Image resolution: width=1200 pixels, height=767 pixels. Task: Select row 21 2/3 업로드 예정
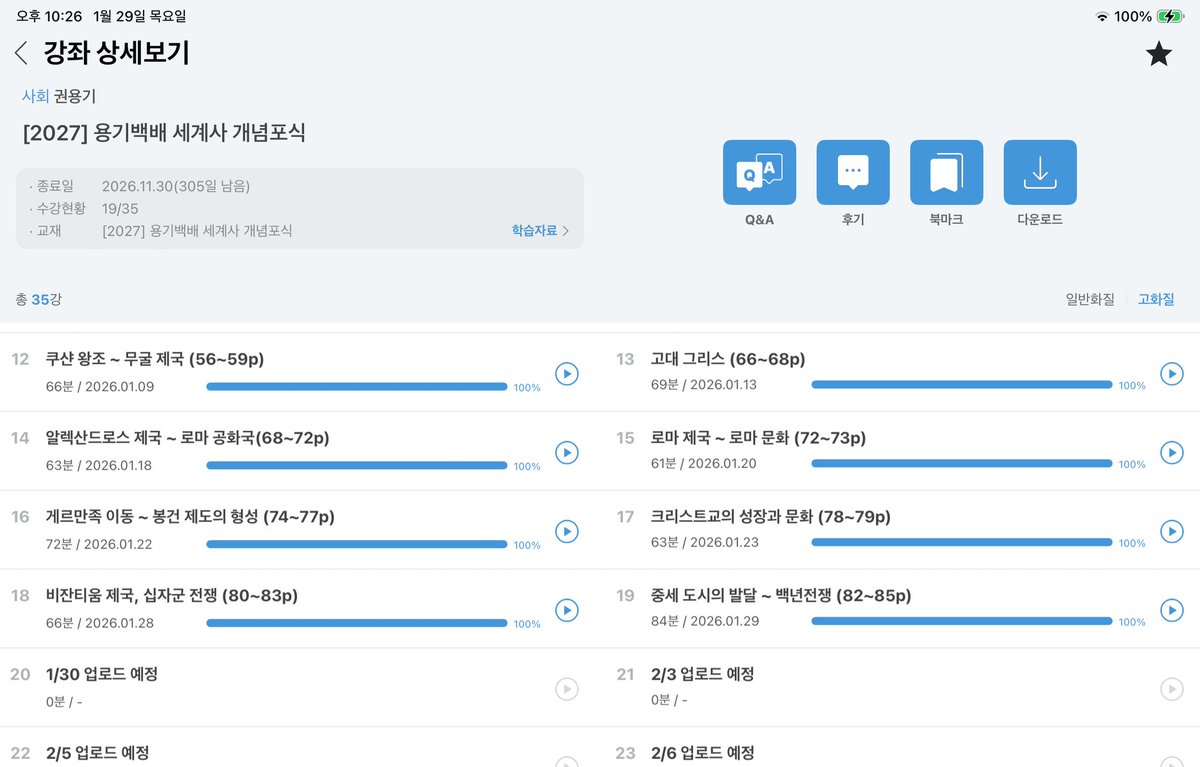click(x=902, y=687)
